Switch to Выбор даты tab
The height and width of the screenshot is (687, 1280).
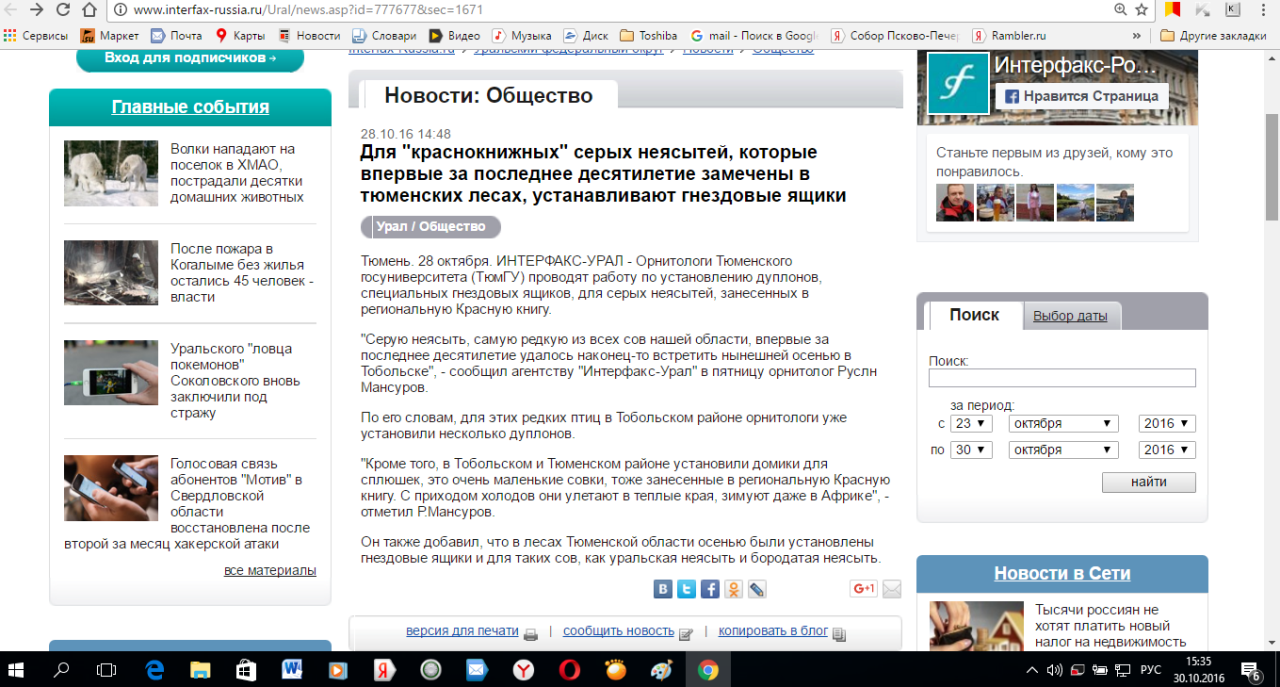pyautogui.click(x=1070, y=316)
